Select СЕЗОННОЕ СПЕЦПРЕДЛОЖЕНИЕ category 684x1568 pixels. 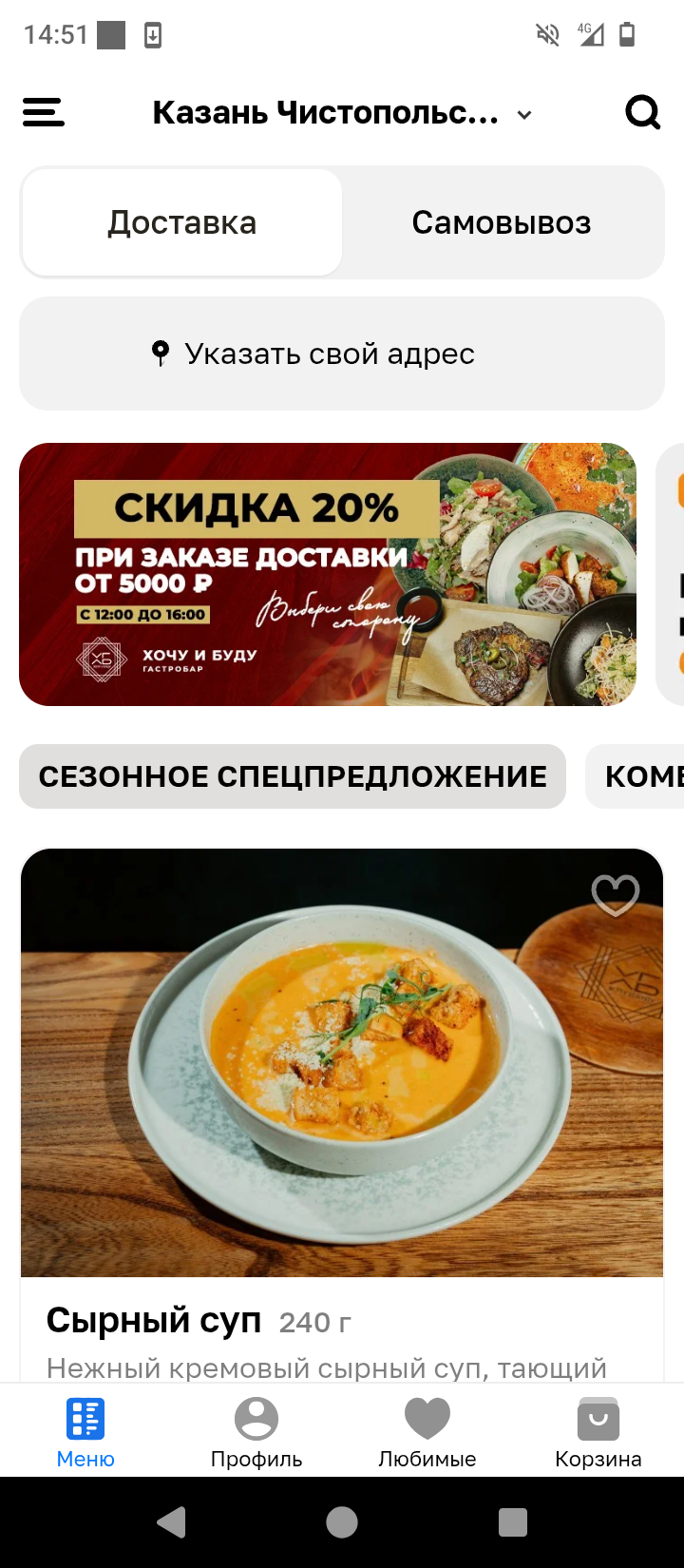(293, 776)
